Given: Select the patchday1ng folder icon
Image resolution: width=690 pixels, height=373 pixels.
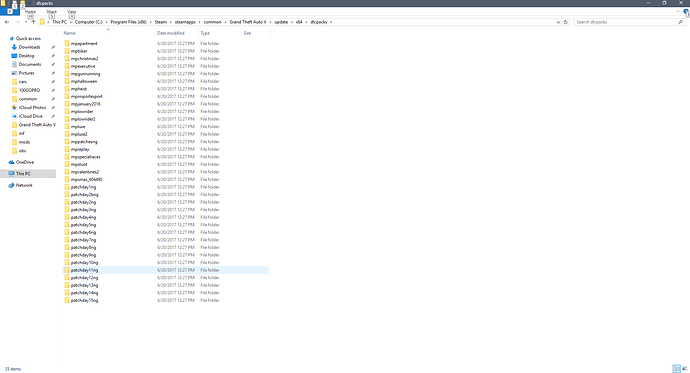Looking at the screenshot, I should click(x=67, y=187).
